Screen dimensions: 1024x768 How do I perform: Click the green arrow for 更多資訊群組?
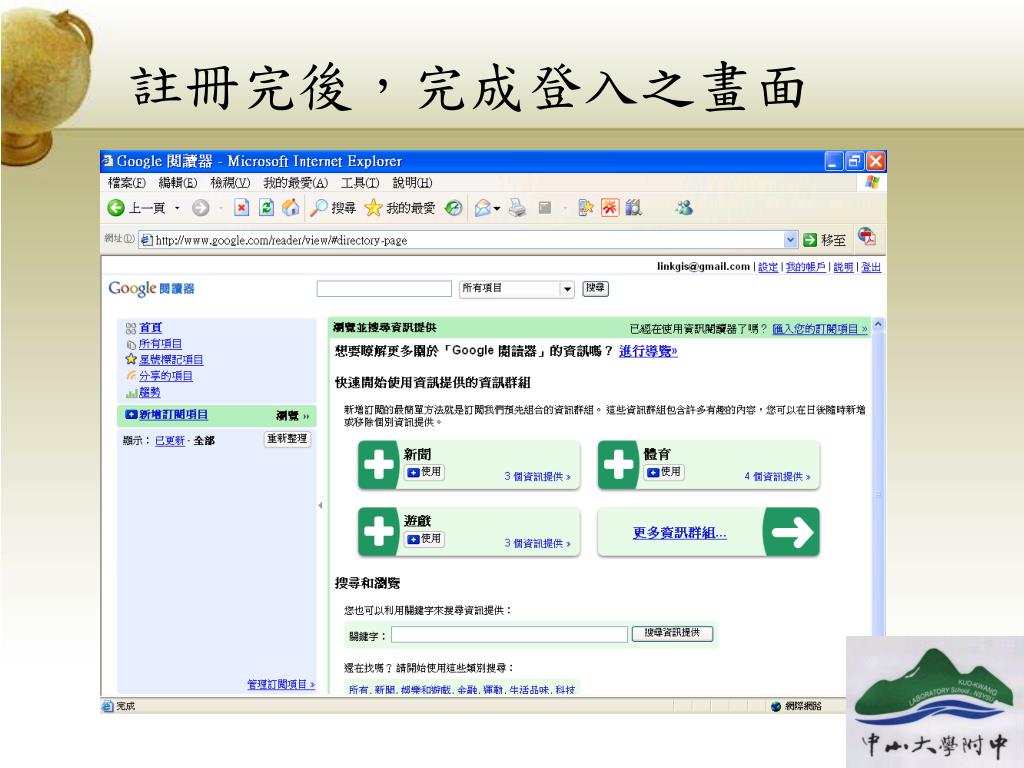click(x=792, y=532)
